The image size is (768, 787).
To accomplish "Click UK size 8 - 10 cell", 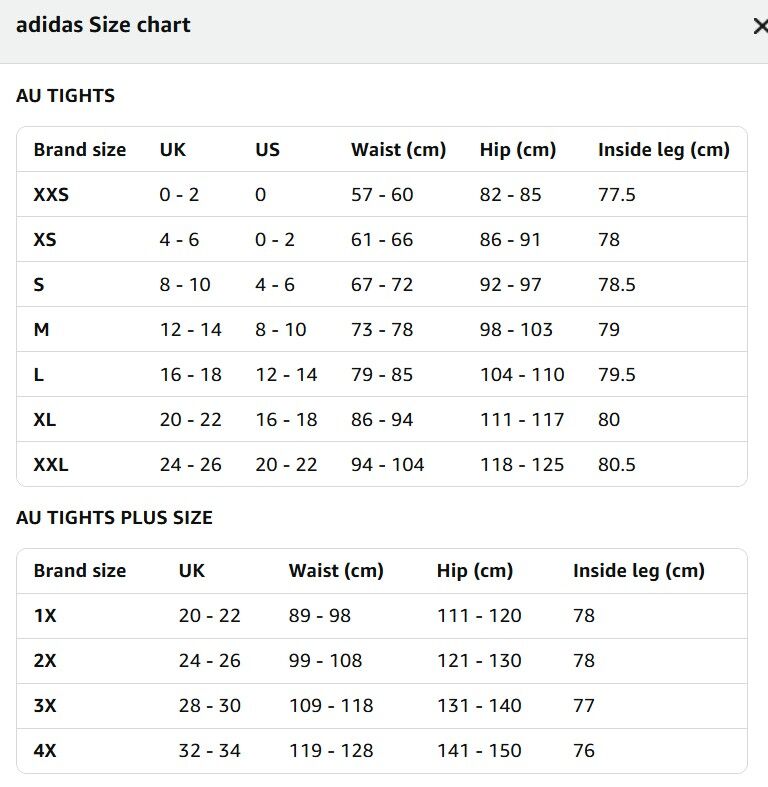I will pyautogui.click(x=185, y=285).
